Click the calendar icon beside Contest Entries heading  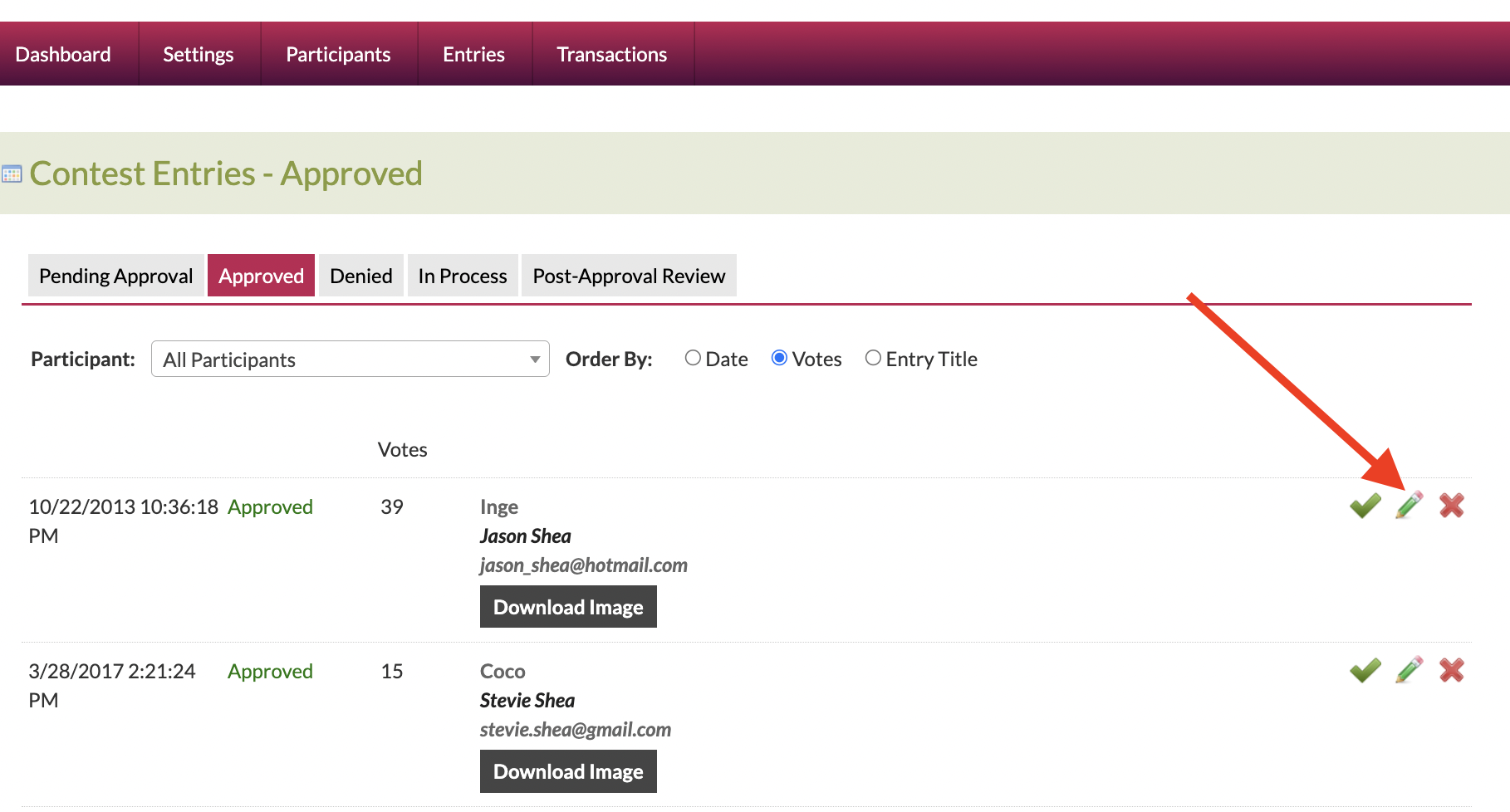(x=12, y=174)
